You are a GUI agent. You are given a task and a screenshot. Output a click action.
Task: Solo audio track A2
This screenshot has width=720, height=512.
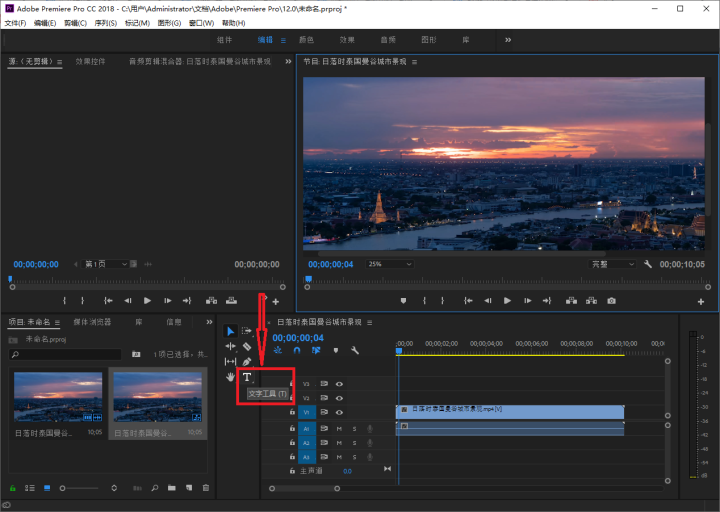354,443
